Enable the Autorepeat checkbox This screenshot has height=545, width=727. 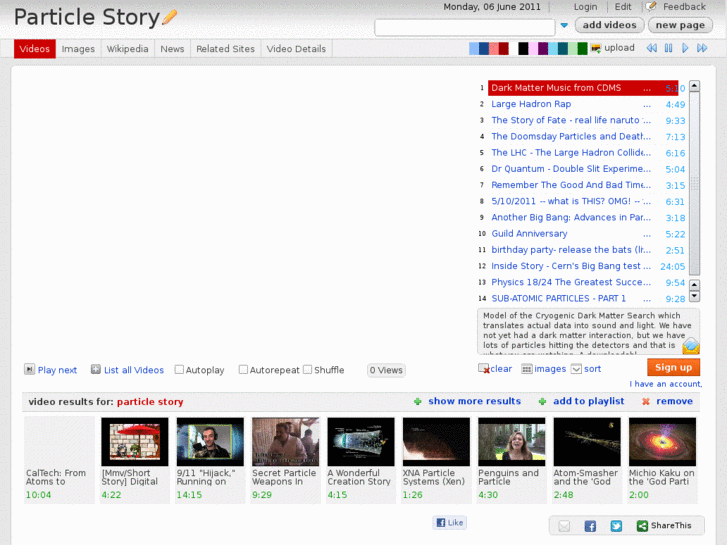point(243,370)
